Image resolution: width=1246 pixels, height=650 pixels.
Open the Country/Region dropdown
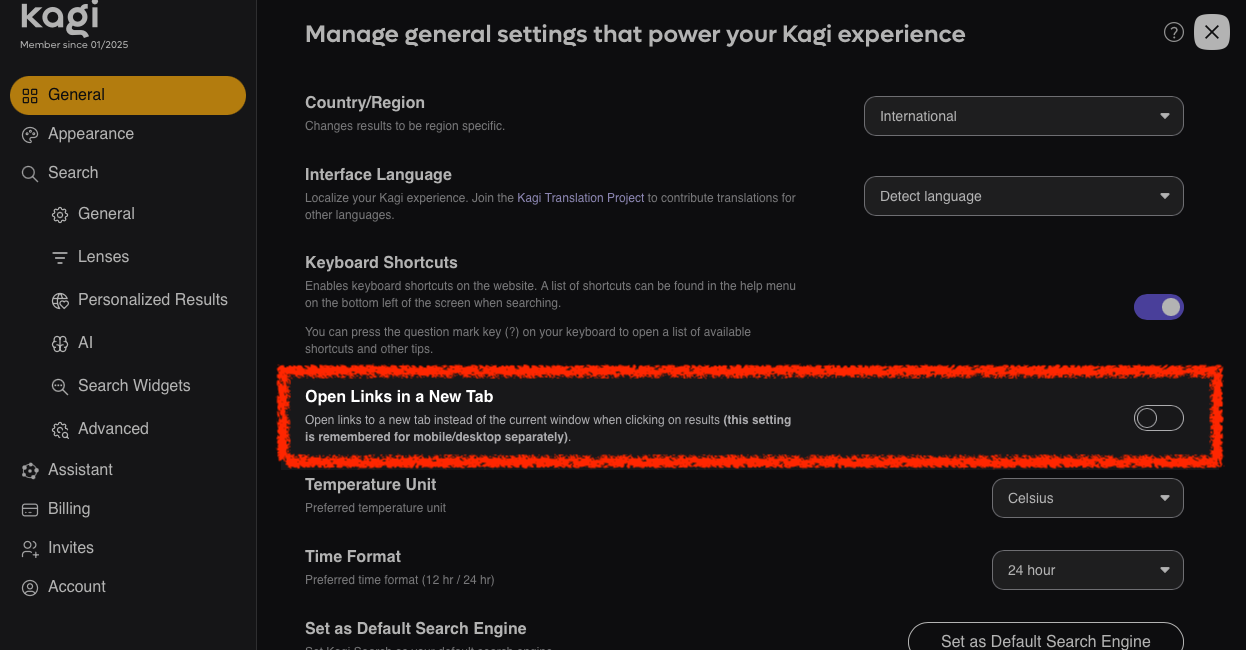[x=1023, y=116]
